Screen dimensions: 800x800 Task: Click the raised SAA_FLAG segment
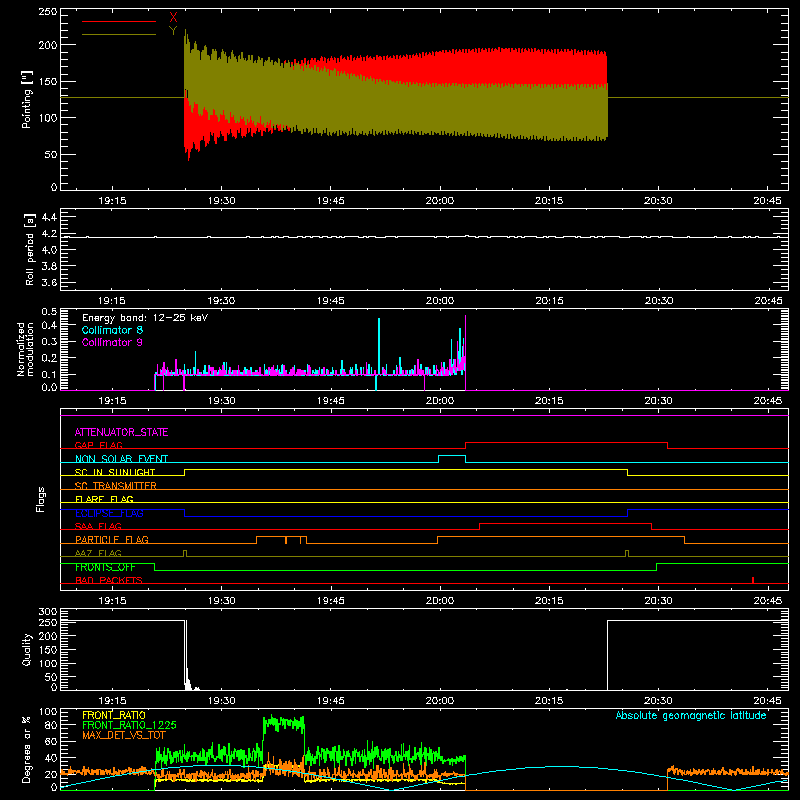click(565, 523)
